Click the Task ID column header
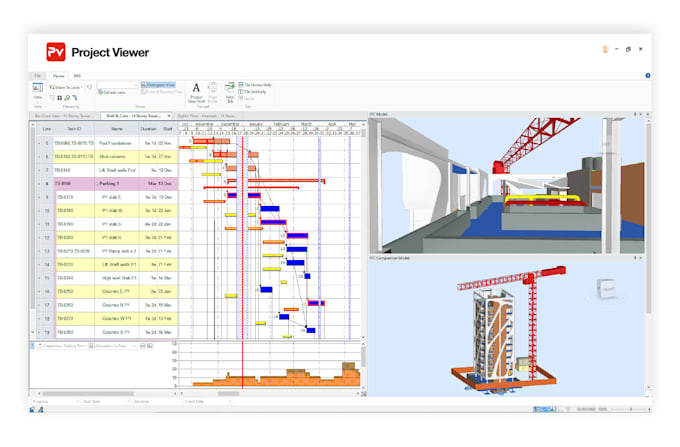The image size is (680, 447). [x=74, y=129]
